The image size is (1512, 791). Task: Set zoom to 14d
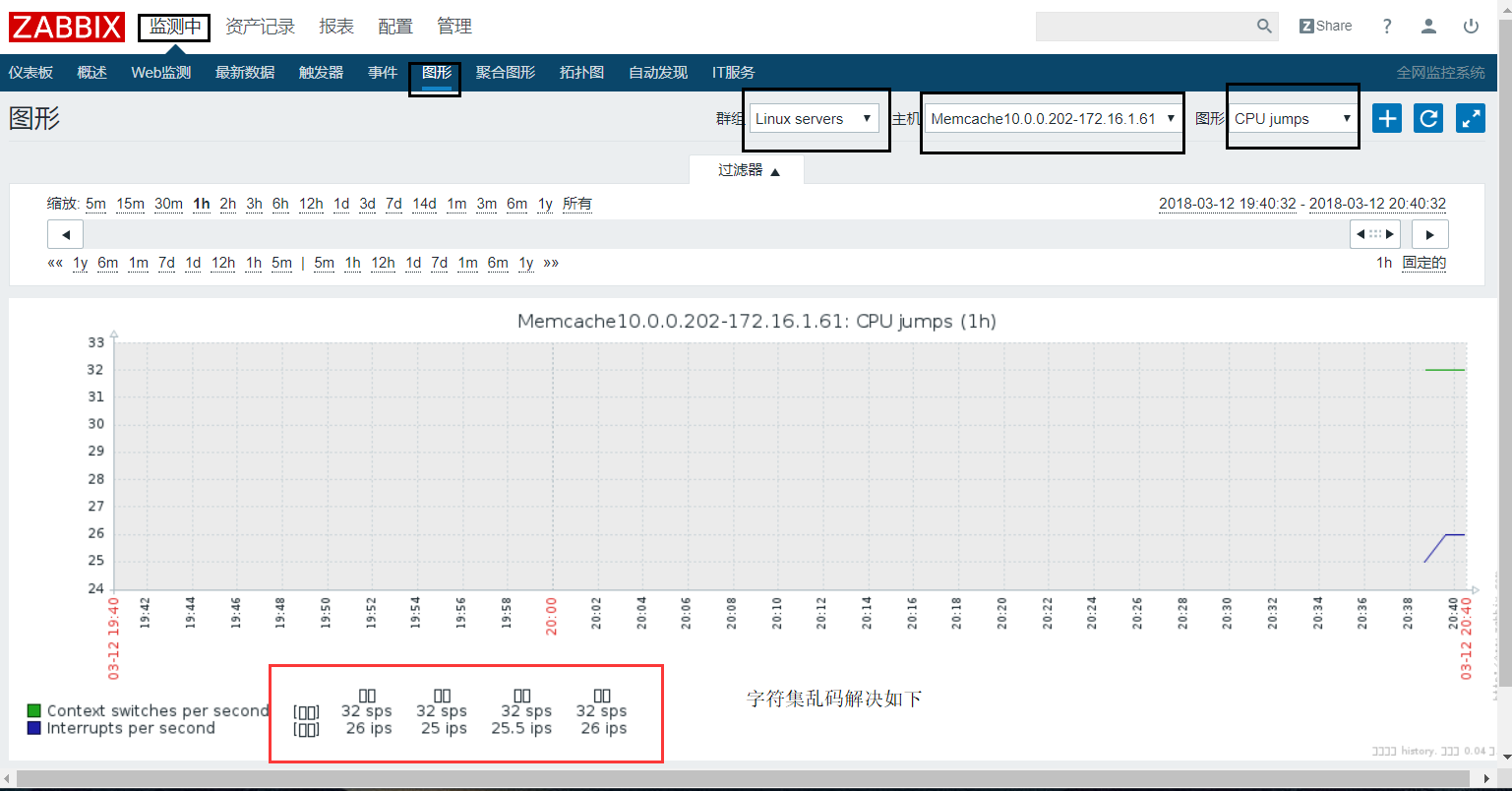coord(424,204)
